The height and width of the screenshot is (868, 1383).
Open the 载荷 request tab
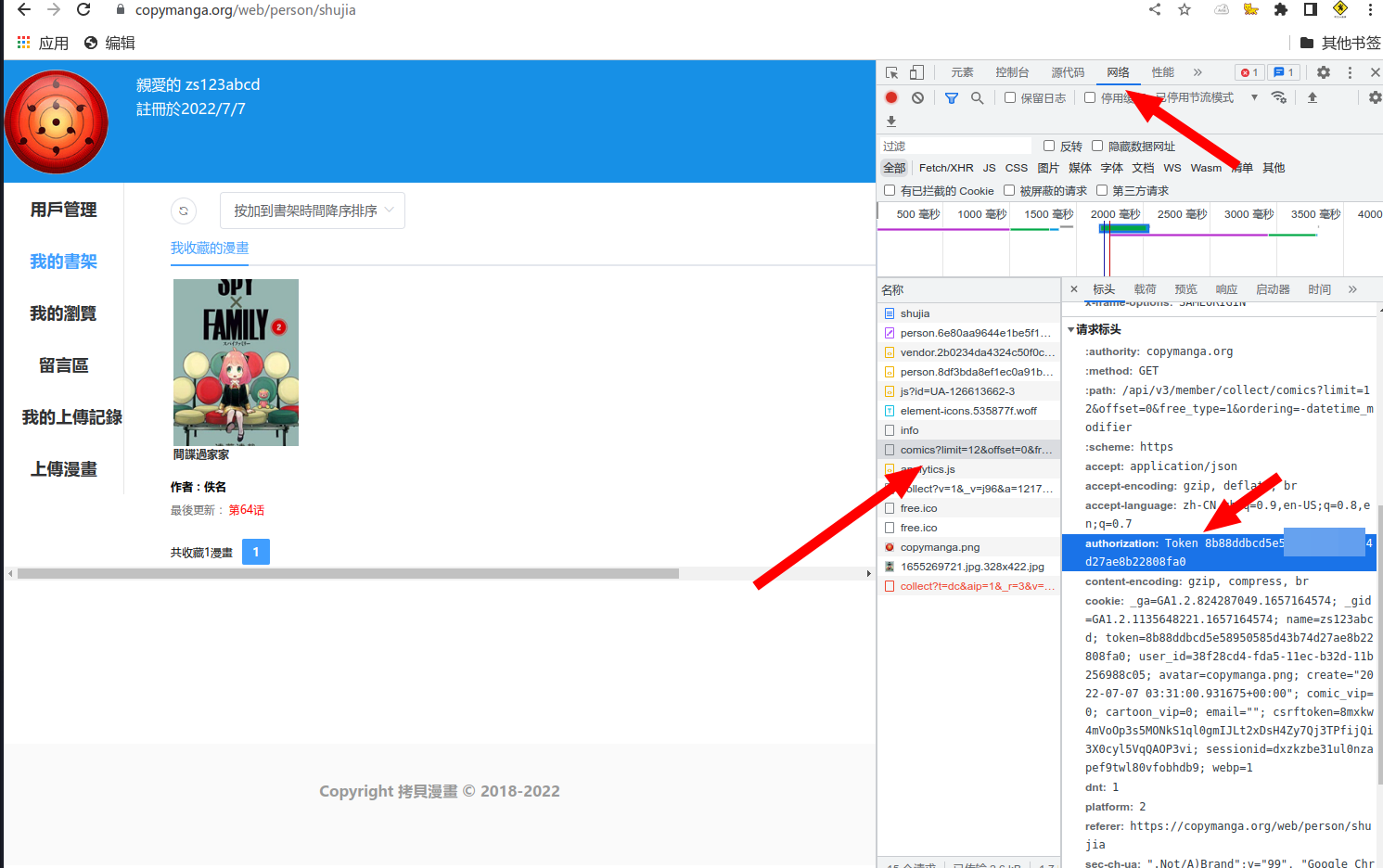tap(1146, 289)
